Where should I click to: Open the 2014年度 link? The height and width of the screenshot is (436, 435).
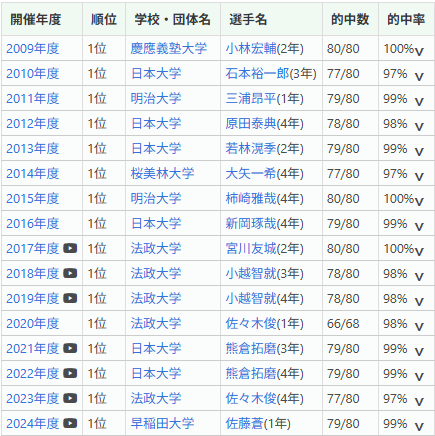(x=33, y=174)
